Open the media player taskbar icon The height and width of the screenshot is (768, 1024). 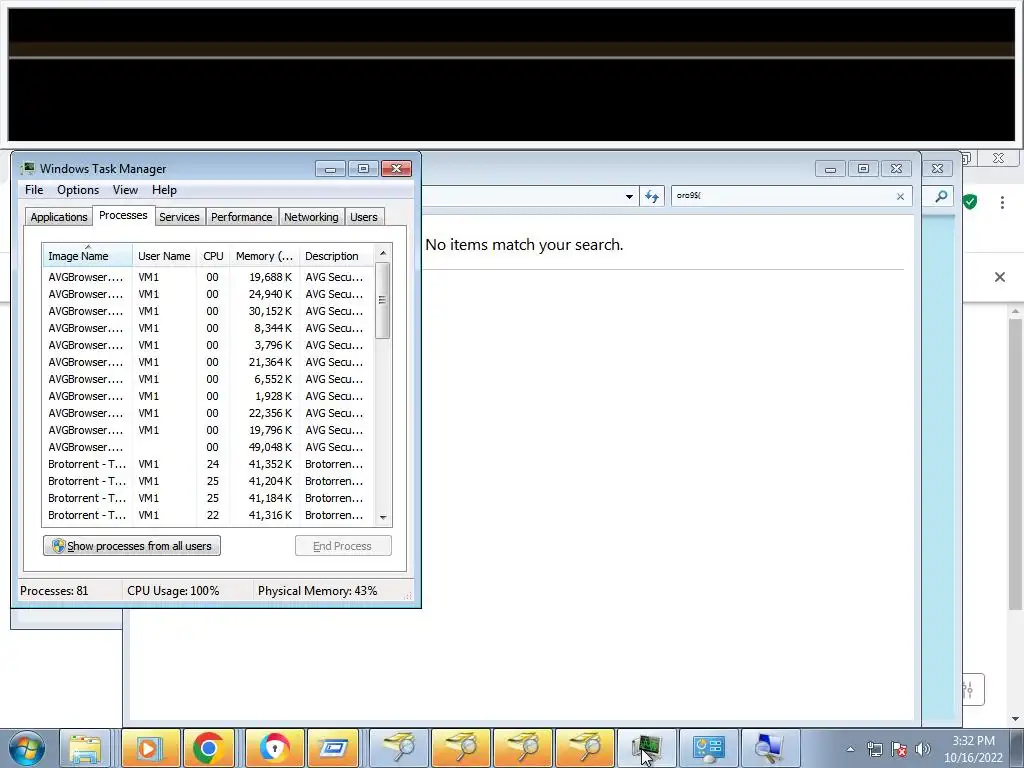tap(150, 748)
